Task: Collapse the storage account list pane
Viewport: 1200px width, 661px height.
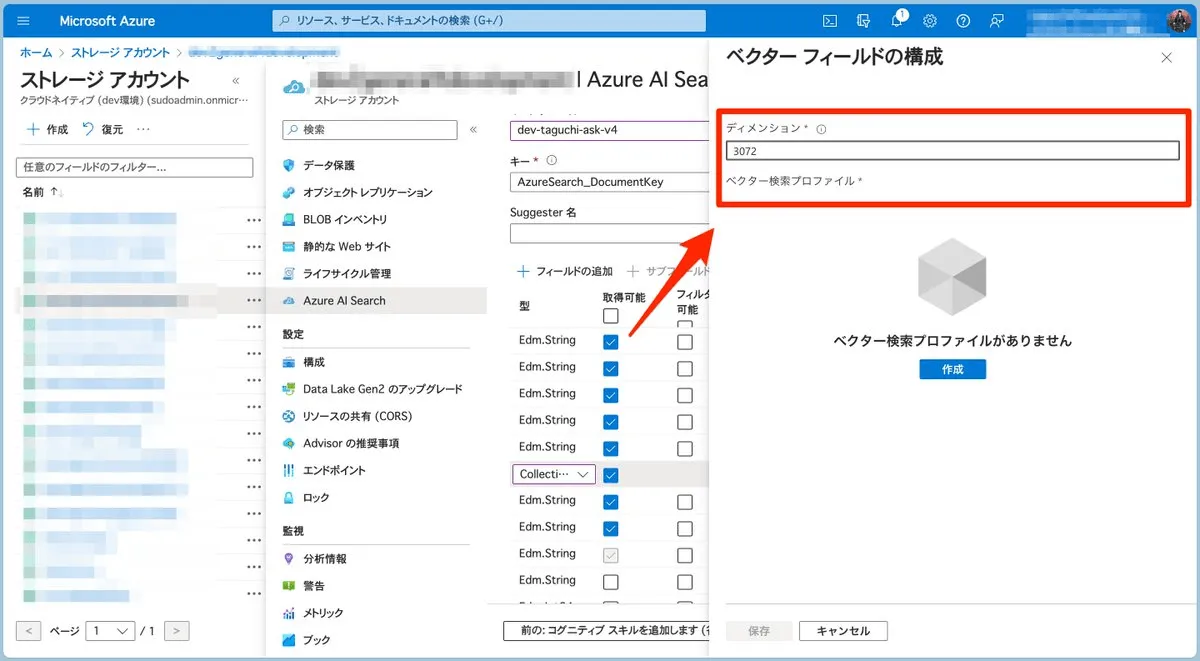Action: coord(236,81)
